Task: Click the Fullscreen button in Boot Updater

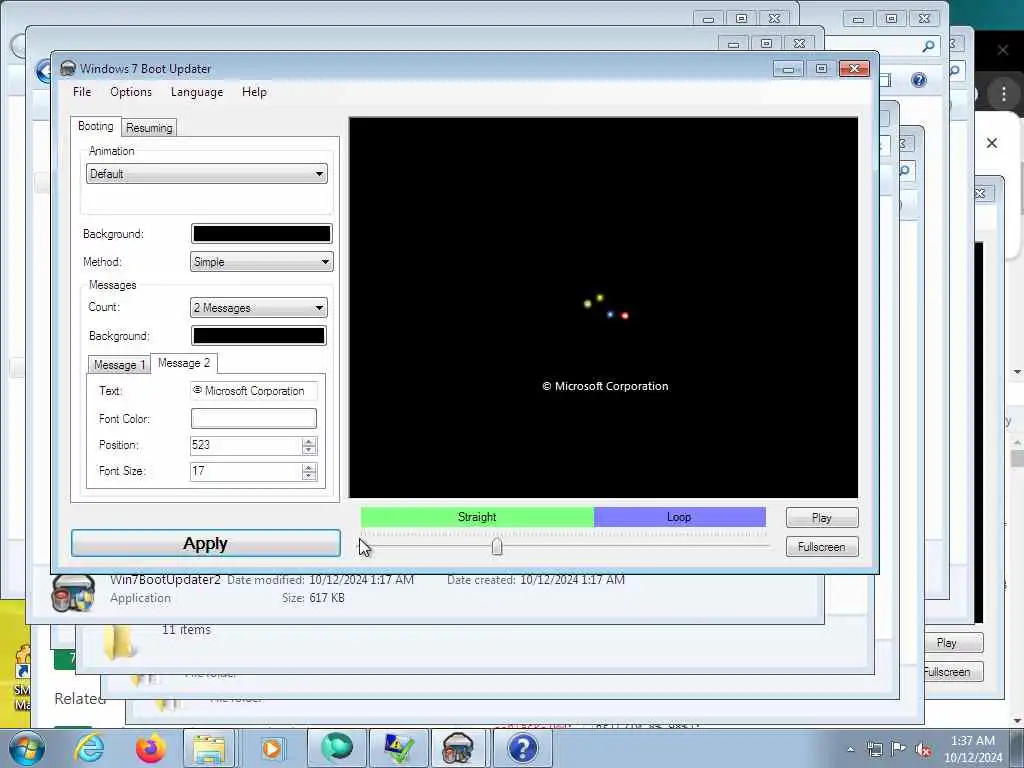Action: tap(822, 547)
